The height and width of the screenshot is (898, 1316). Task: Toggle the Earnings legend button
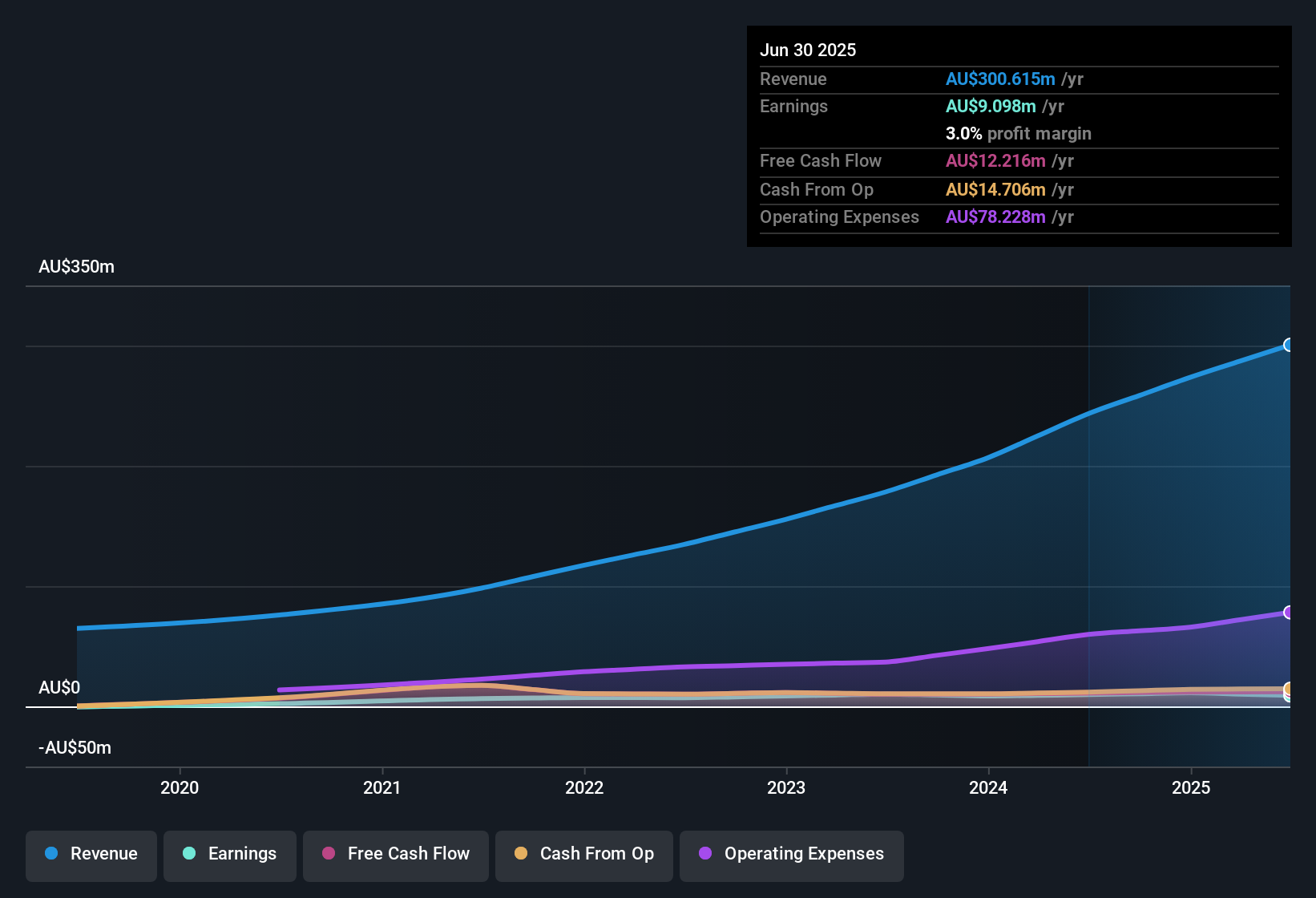[x=230, y=856]
